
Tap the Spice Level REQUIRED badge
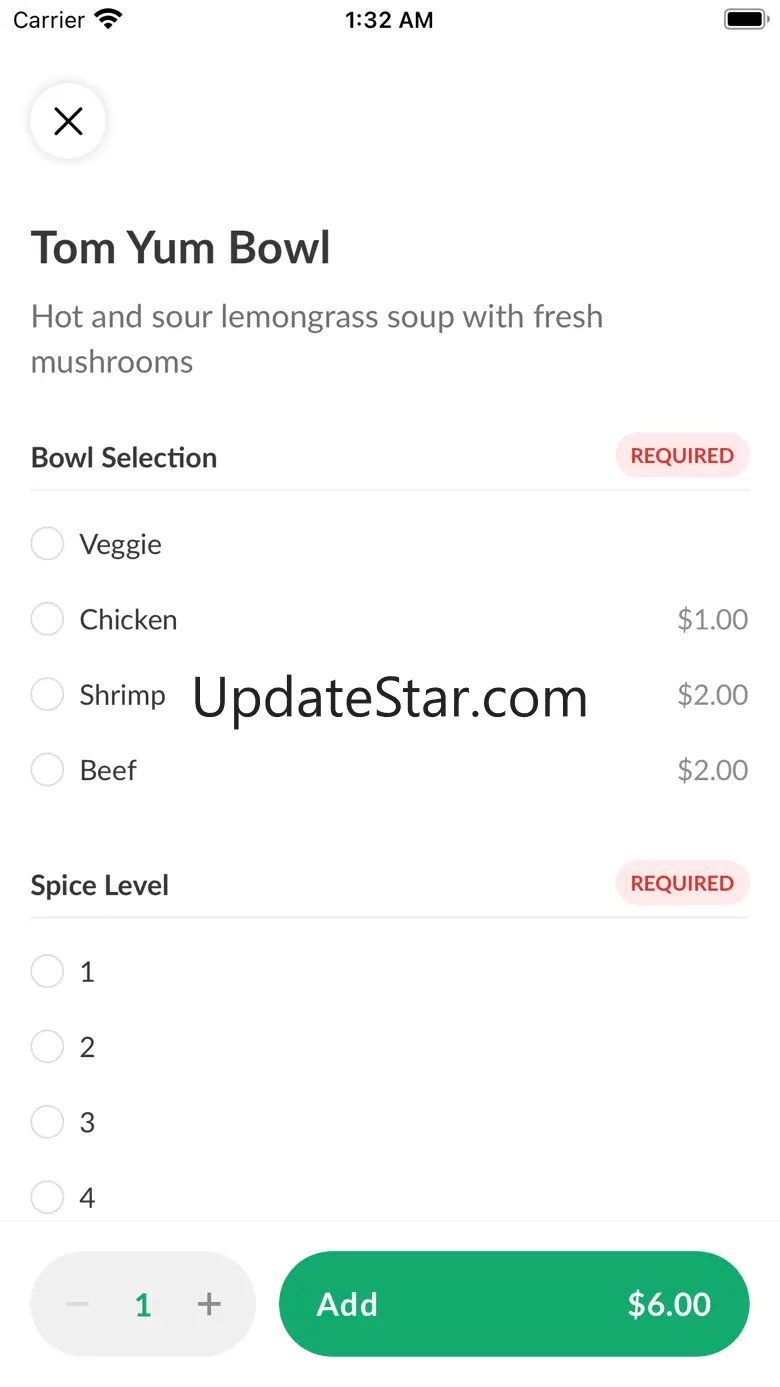point(682,884)
